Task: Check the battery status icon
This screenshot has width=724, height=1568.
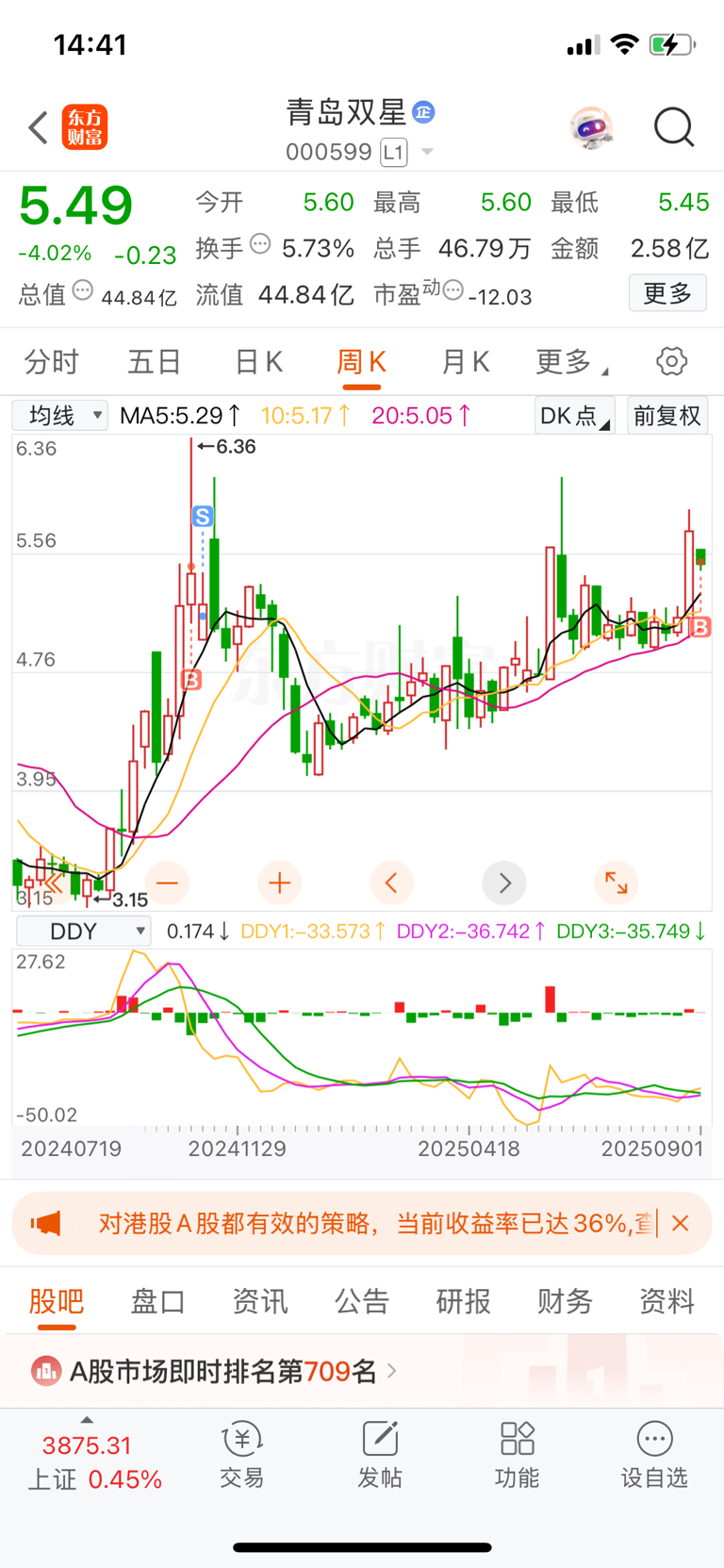Action: pyautogui.click(x=672, y=44)
